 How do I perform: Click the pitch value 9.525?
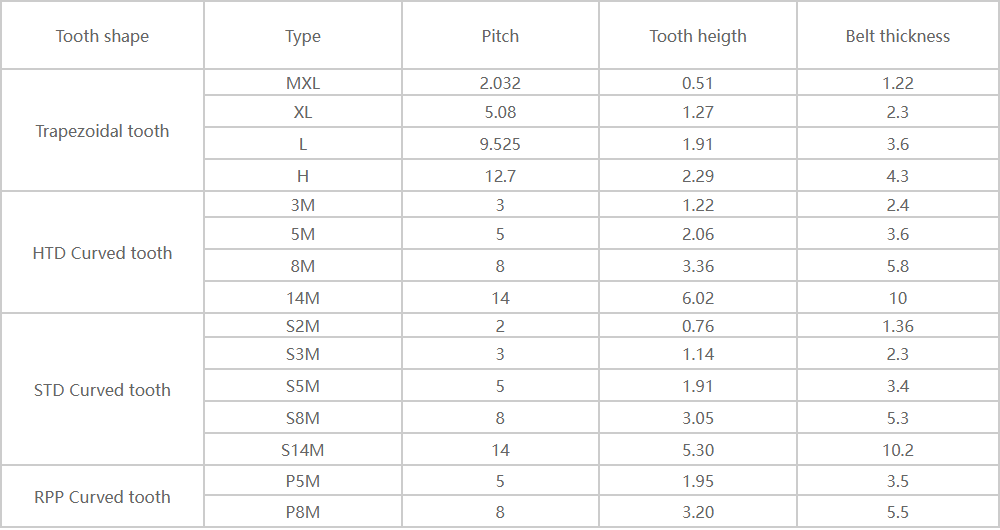pyautogui.click(x=500, y=144)
